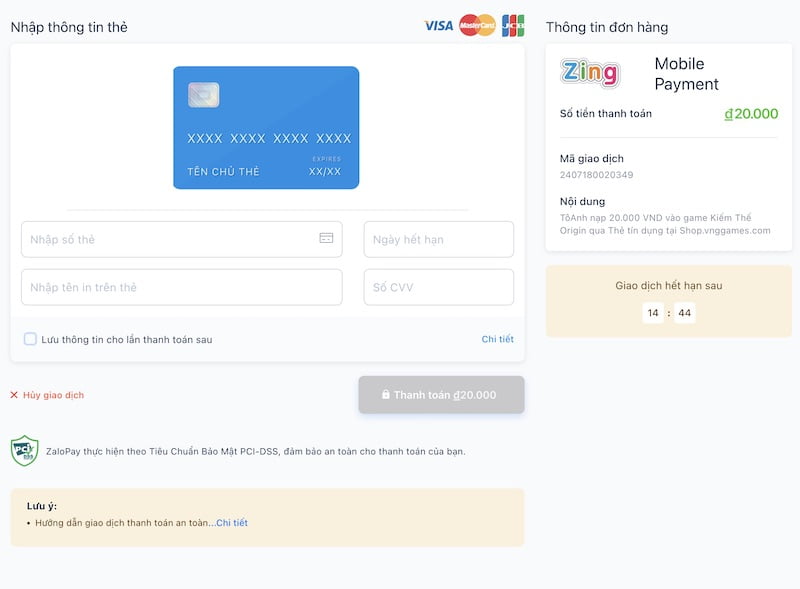Click the 'Ngày hết hạn' expiry date field
The height and width of the screenshot is (589, 800).
click(x=438, y=239)
